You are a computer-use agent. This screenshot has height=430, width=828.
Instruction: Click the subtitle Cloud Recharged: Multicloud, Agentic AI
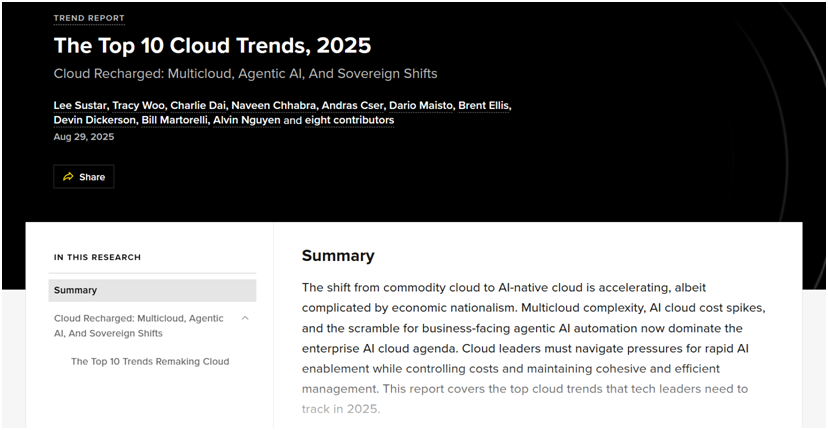pos(245,73)
